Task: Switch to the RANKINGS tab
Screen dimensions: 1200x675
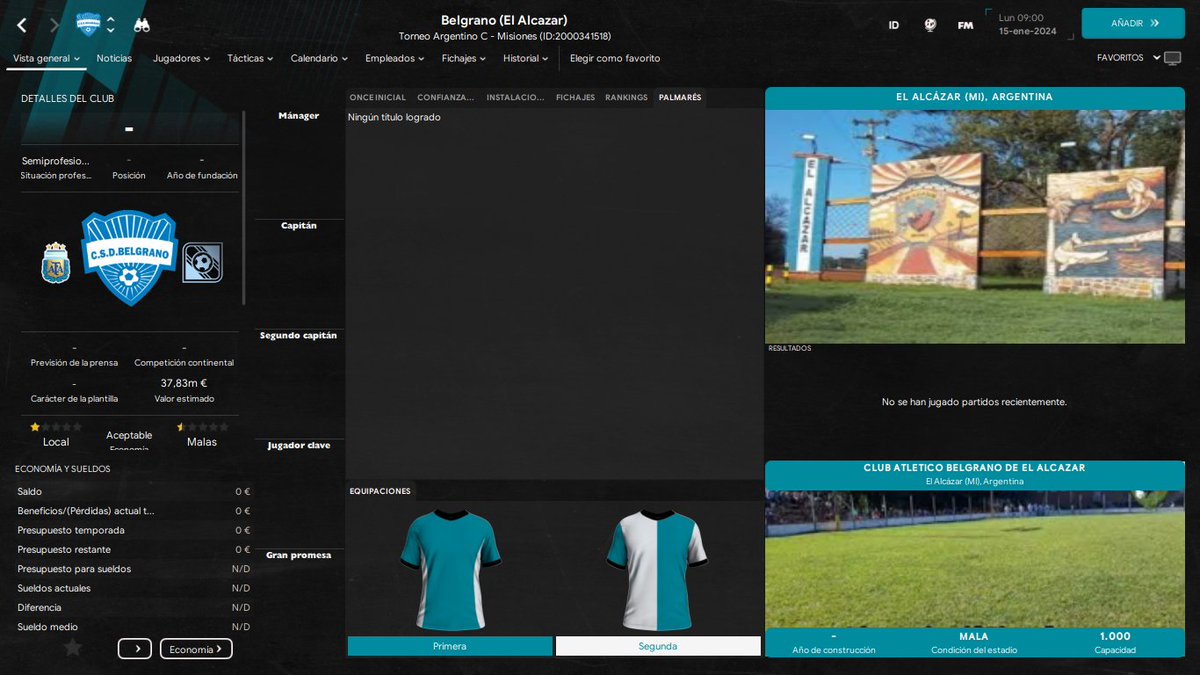Action: pyautogui.click(x=626, y=98)
